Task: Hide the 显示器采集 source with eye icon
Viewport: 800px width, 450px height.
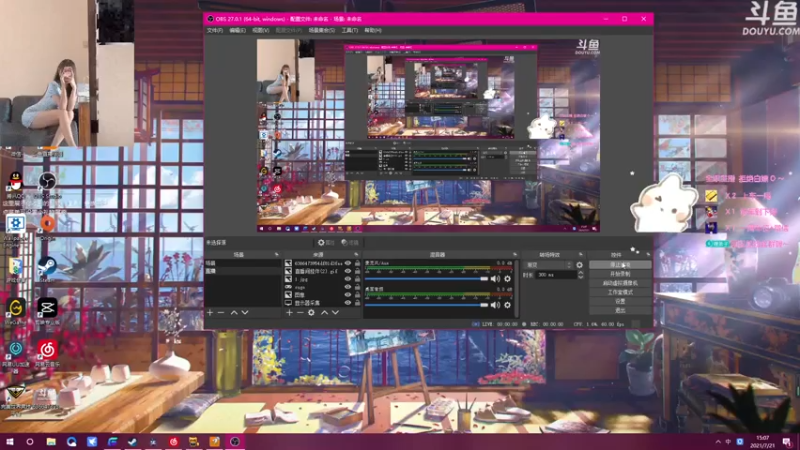Action: click(x=348, y=303)
